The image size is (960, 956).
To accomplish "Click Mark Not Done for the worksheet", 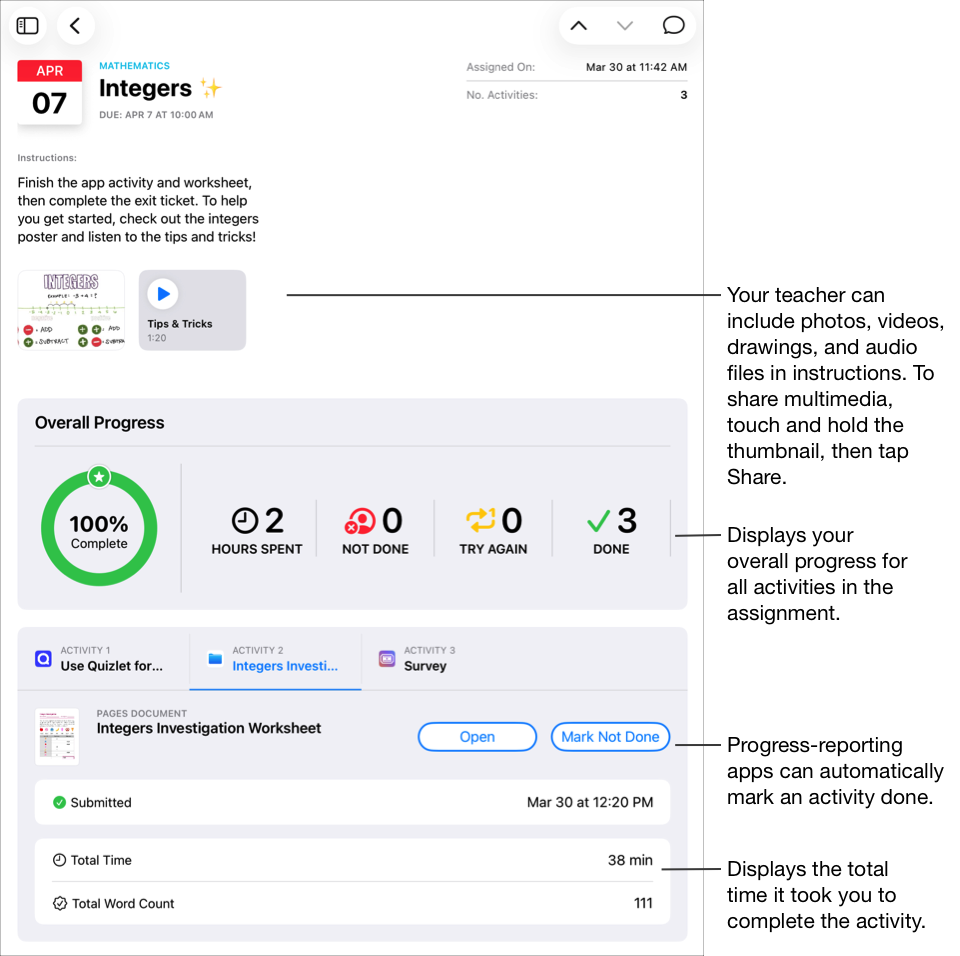I will tap(610, 736).
